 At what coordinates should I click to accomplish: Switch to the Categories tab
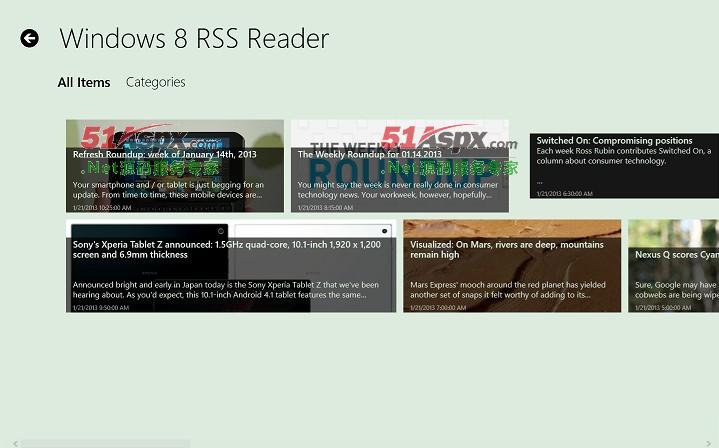coord(155,82)
